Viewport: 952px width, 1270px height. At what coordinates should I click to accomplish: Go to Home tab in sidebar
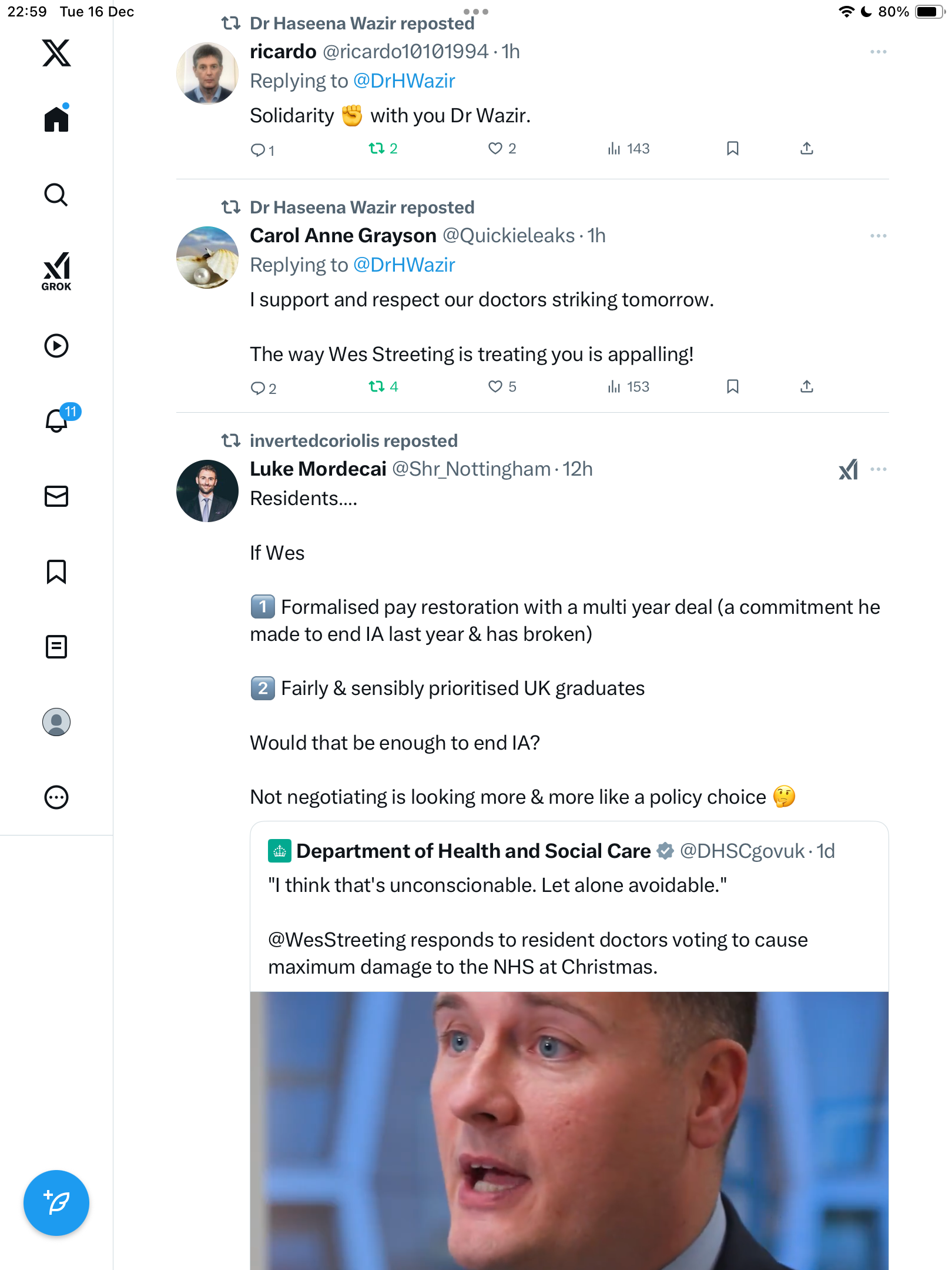click(x=56, y=119)
